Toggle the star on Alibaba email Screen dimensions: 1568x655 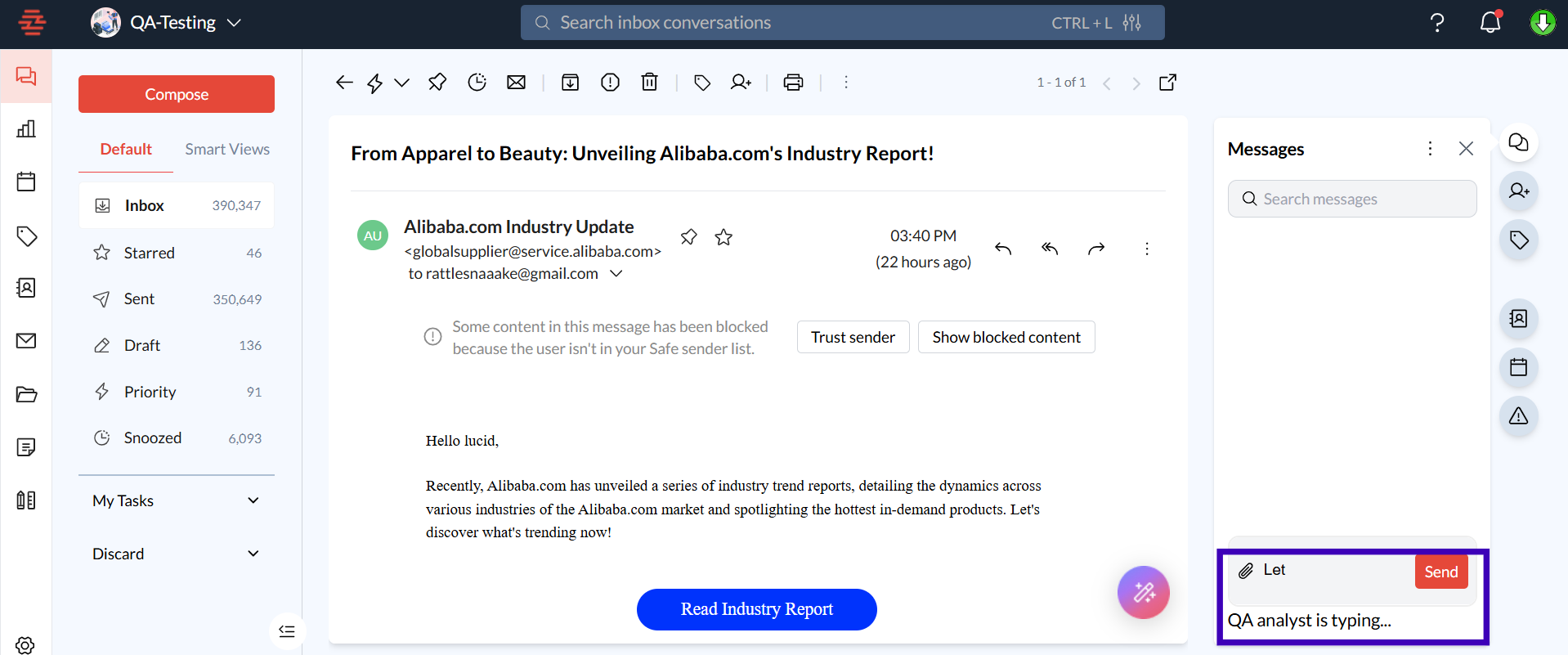tap(724, 237)
